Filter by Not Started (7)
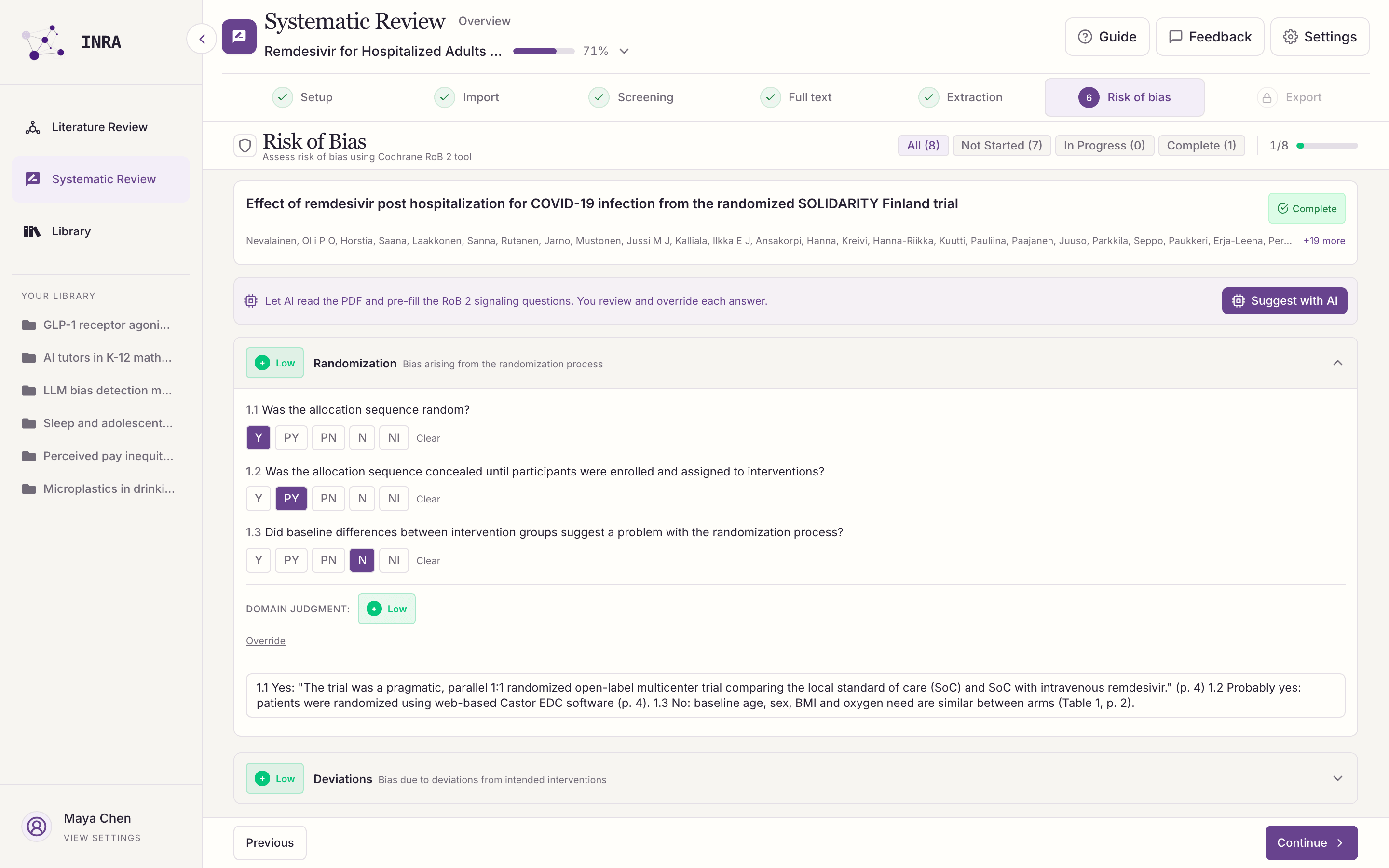This screenshot has width=1389, height=868. 1002,145
